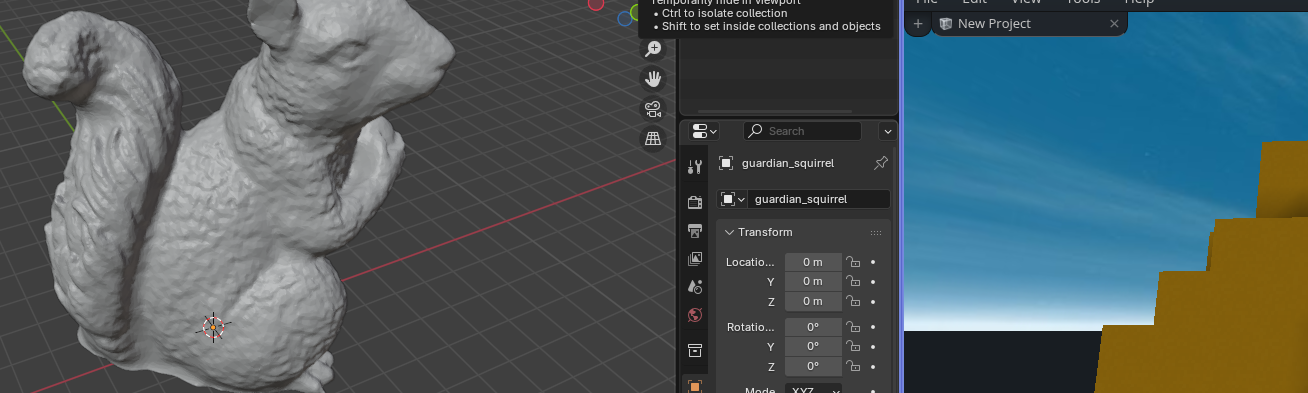Image resolution: width=1308 pixels, height=393 pixels.
Task: Select the pan hand viewport icon
Action: [x=653, y=78]
